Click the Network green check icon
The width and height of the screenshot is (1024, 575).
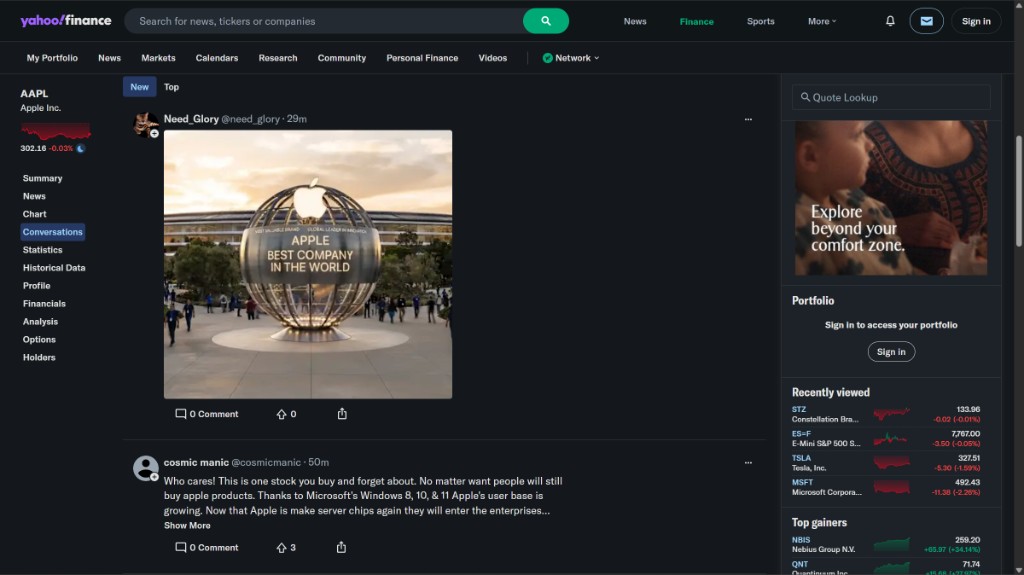tap(547, 58)
